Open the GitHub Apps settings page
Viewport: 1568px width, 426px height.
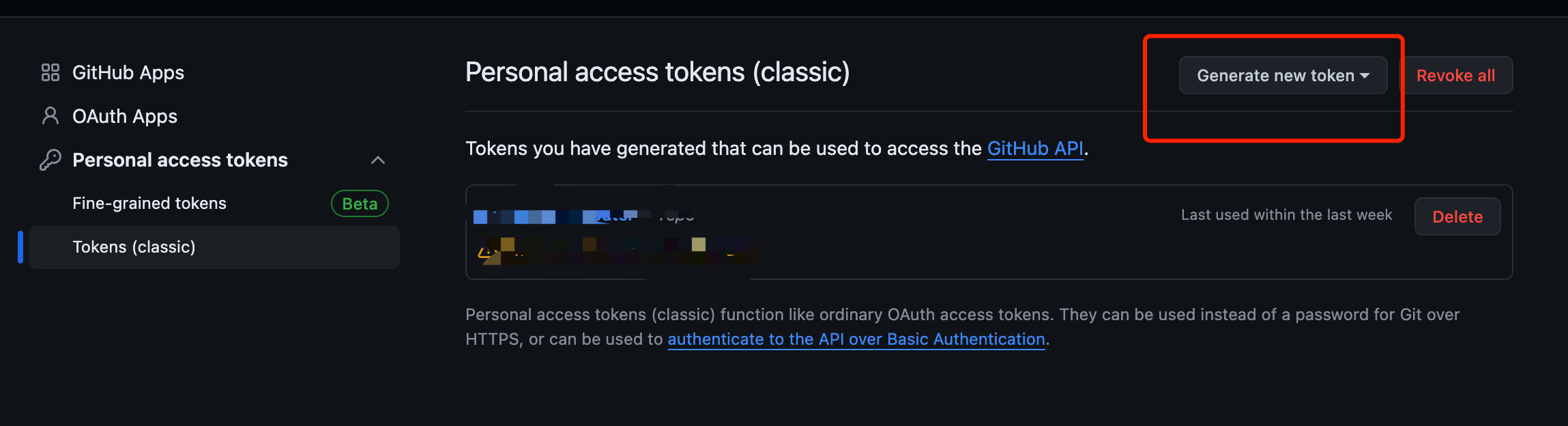coord(128,72)
